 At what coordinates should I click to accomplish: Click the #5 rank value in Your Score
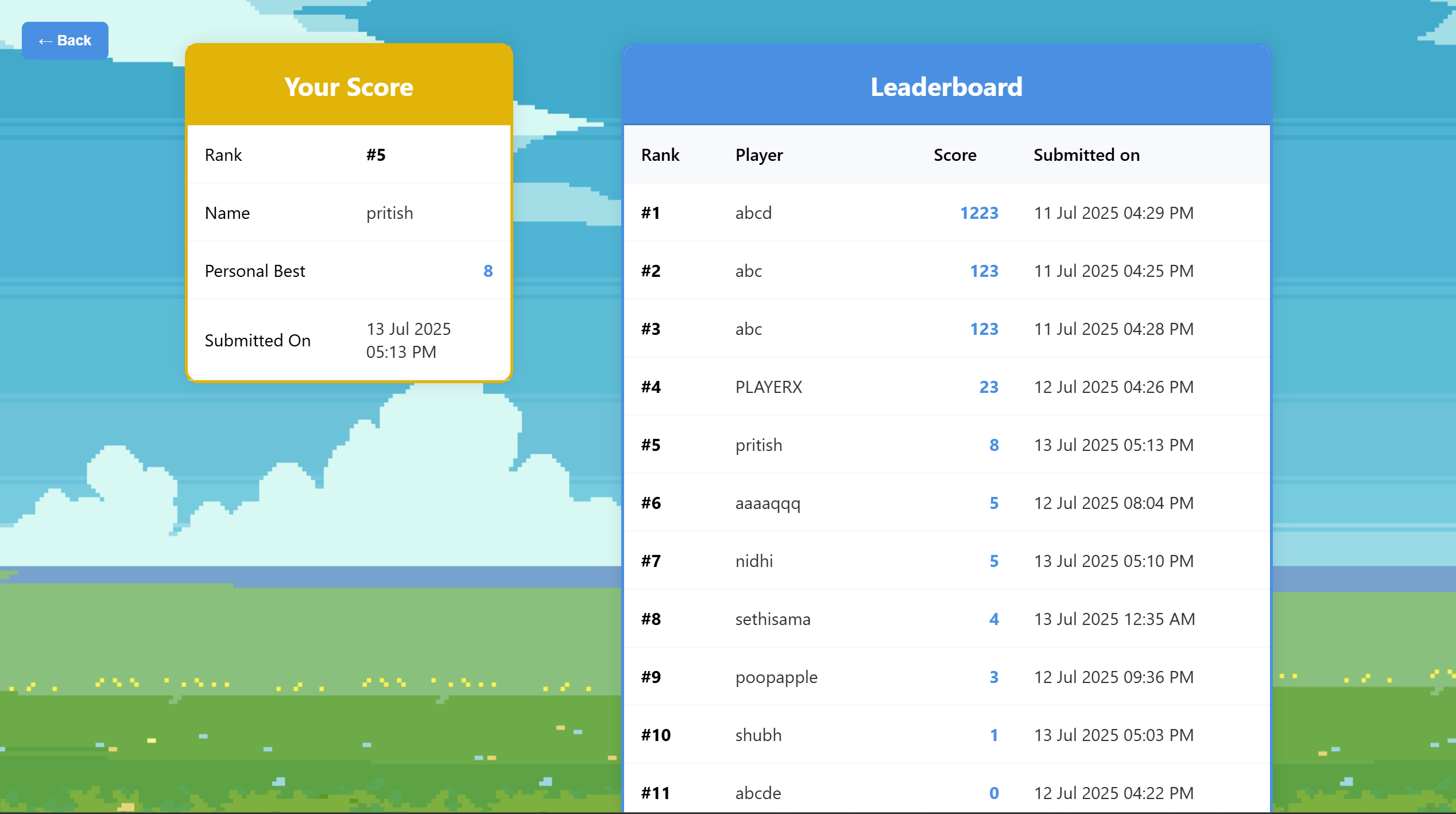376,155
